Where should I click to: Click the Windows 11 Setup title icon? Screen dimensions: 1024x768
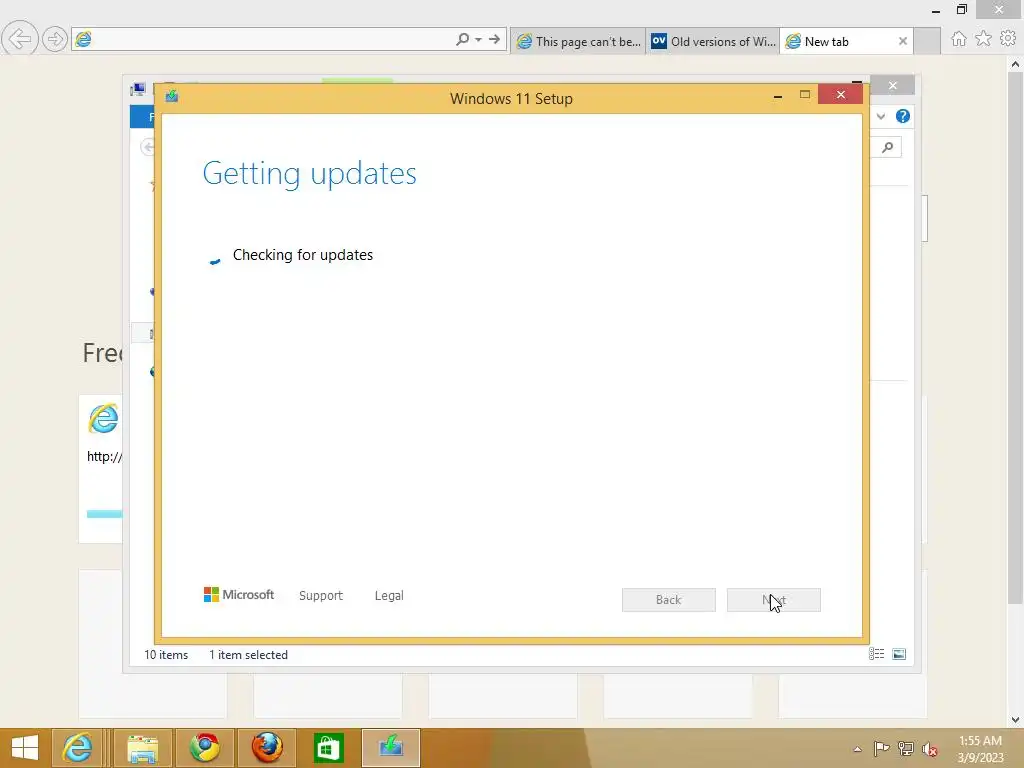tap(172, 96)
